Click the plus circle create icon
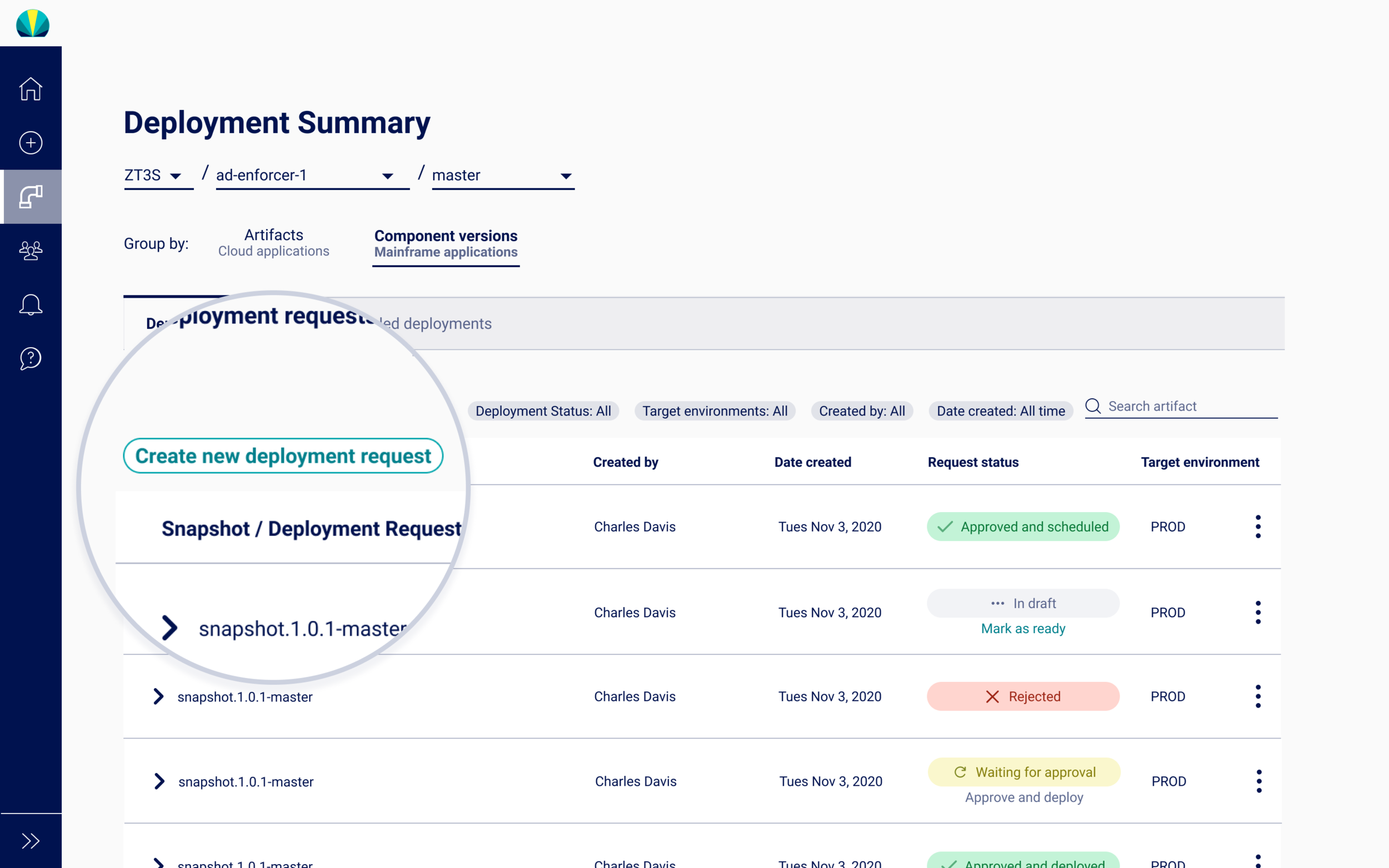This screenshot has height=868, width=1389. (x=31, y=142)
